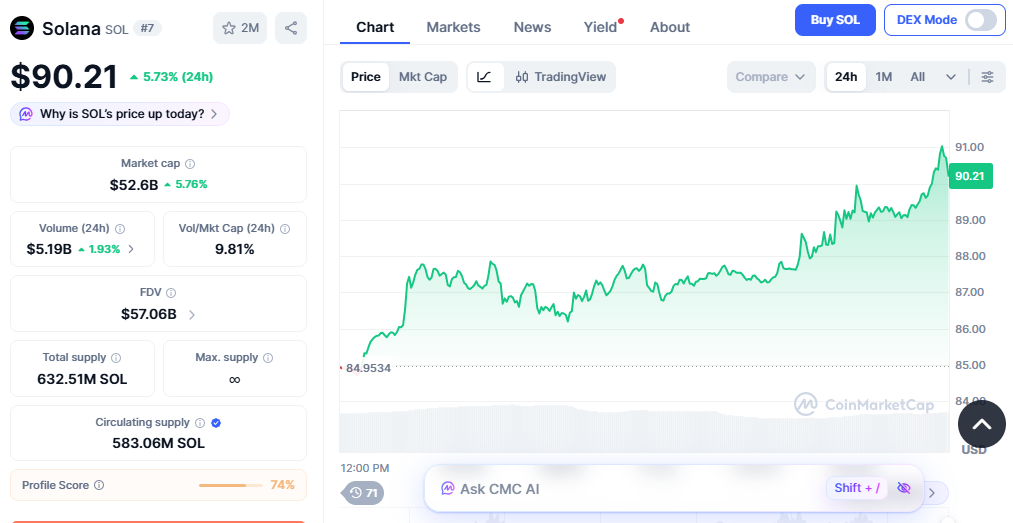1013x523 pixels.
Task: Click the #7 rank badge
Action: click(x=147, y=28)
